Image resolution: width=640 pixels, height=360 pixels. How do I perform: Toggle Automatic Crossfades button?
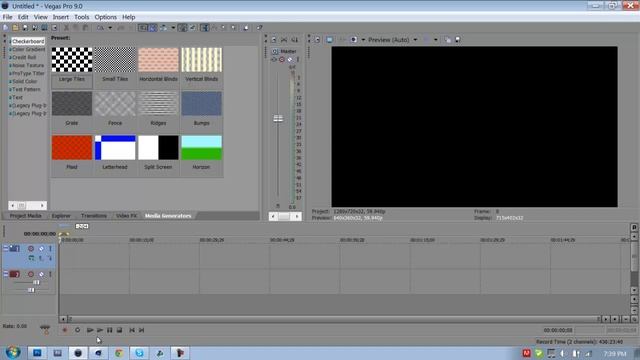tap(152, 28)
